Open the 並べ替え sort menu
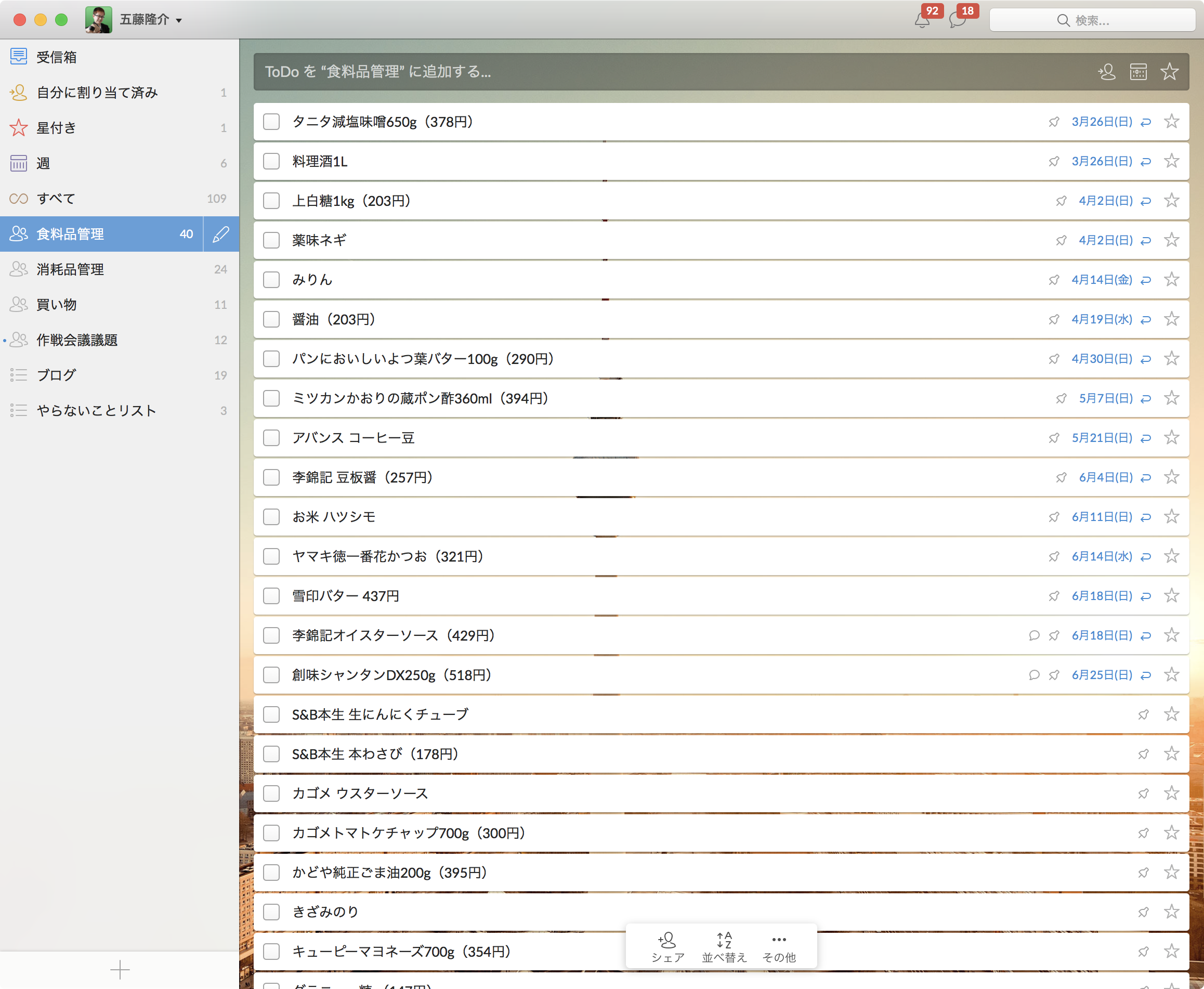This screenshot has height=989, width=1204. 724,947
